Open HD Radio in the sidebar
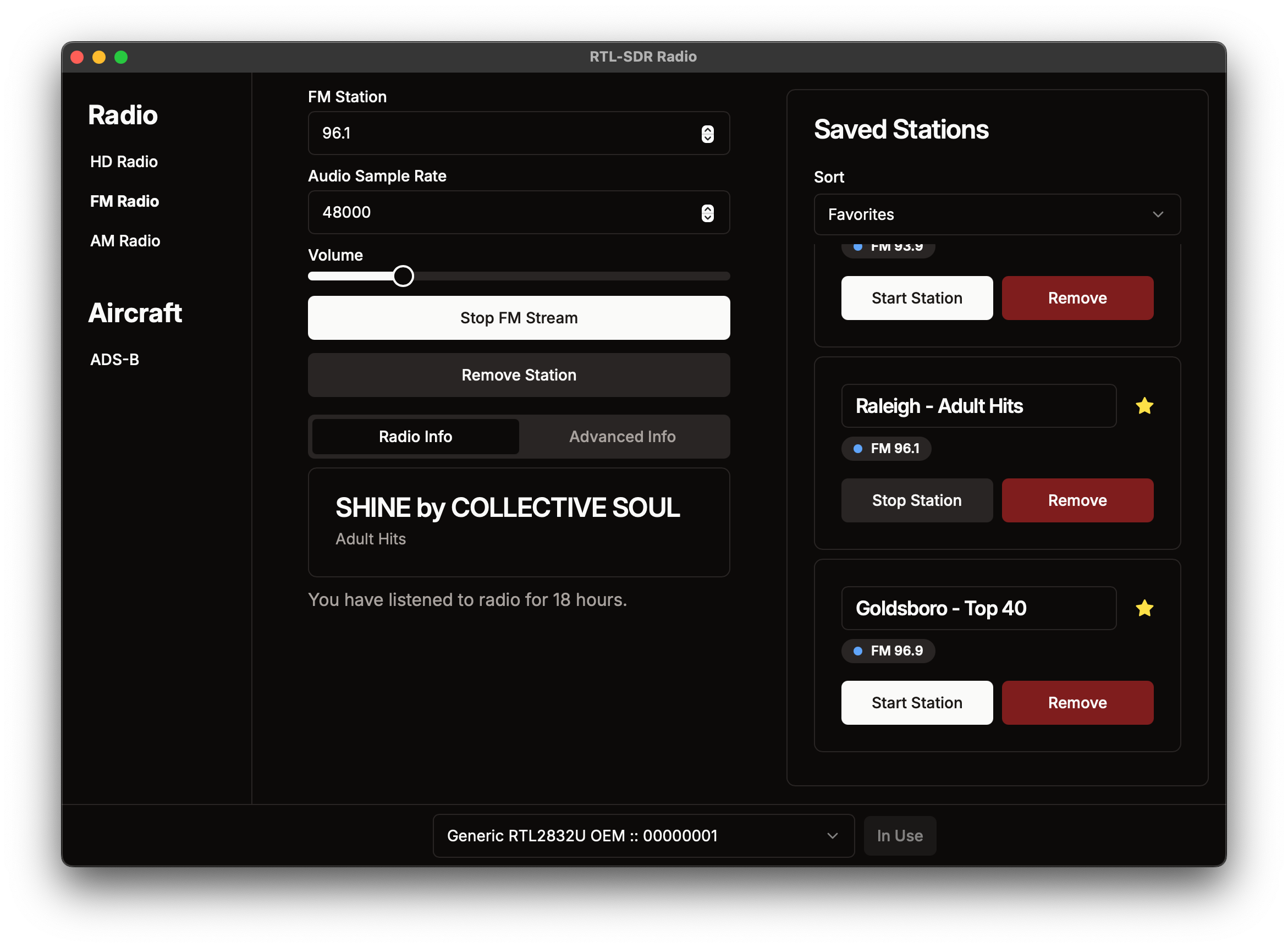Viewport: 1288px width, 948px height. (x=124, y=162)
